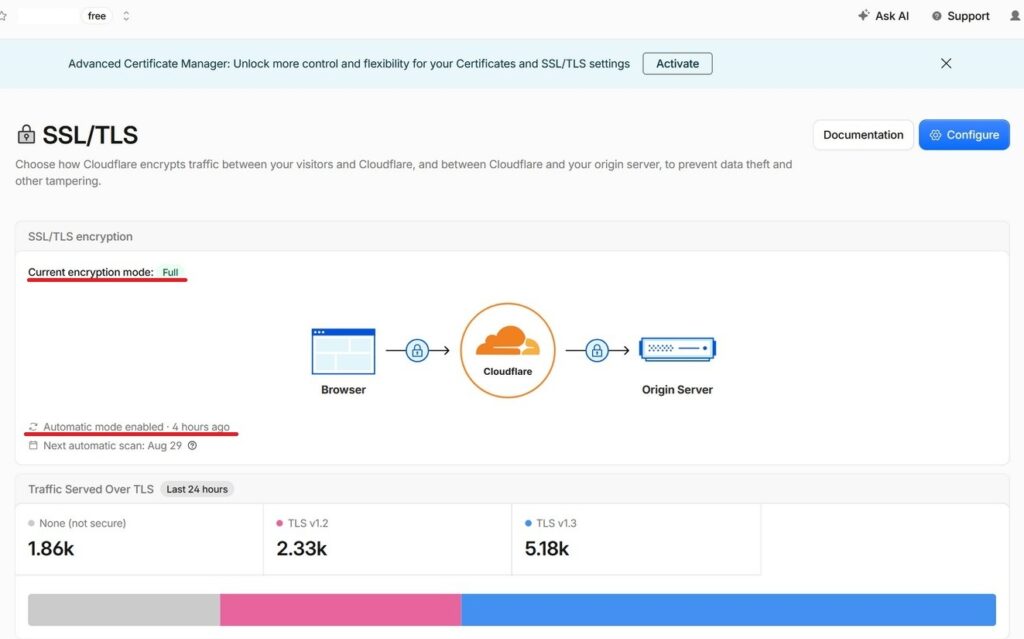Image resolution: width=1024 pixels, height=639 pixels.
Task: Click the Ask AI sparkle icon
Action: [x=863, y=15]
